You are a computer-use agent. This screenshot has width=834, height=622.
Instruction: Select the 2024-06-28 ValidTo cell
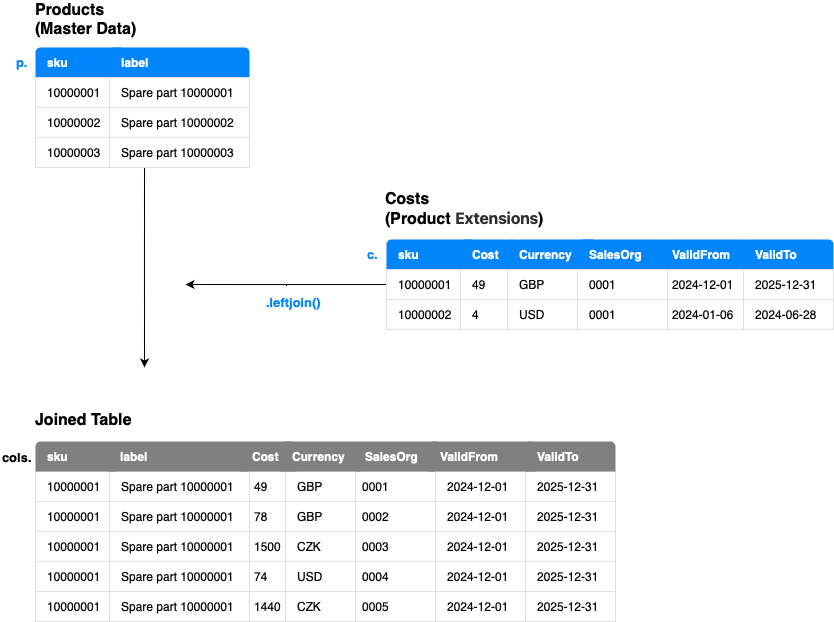click(x=785, y=315)
